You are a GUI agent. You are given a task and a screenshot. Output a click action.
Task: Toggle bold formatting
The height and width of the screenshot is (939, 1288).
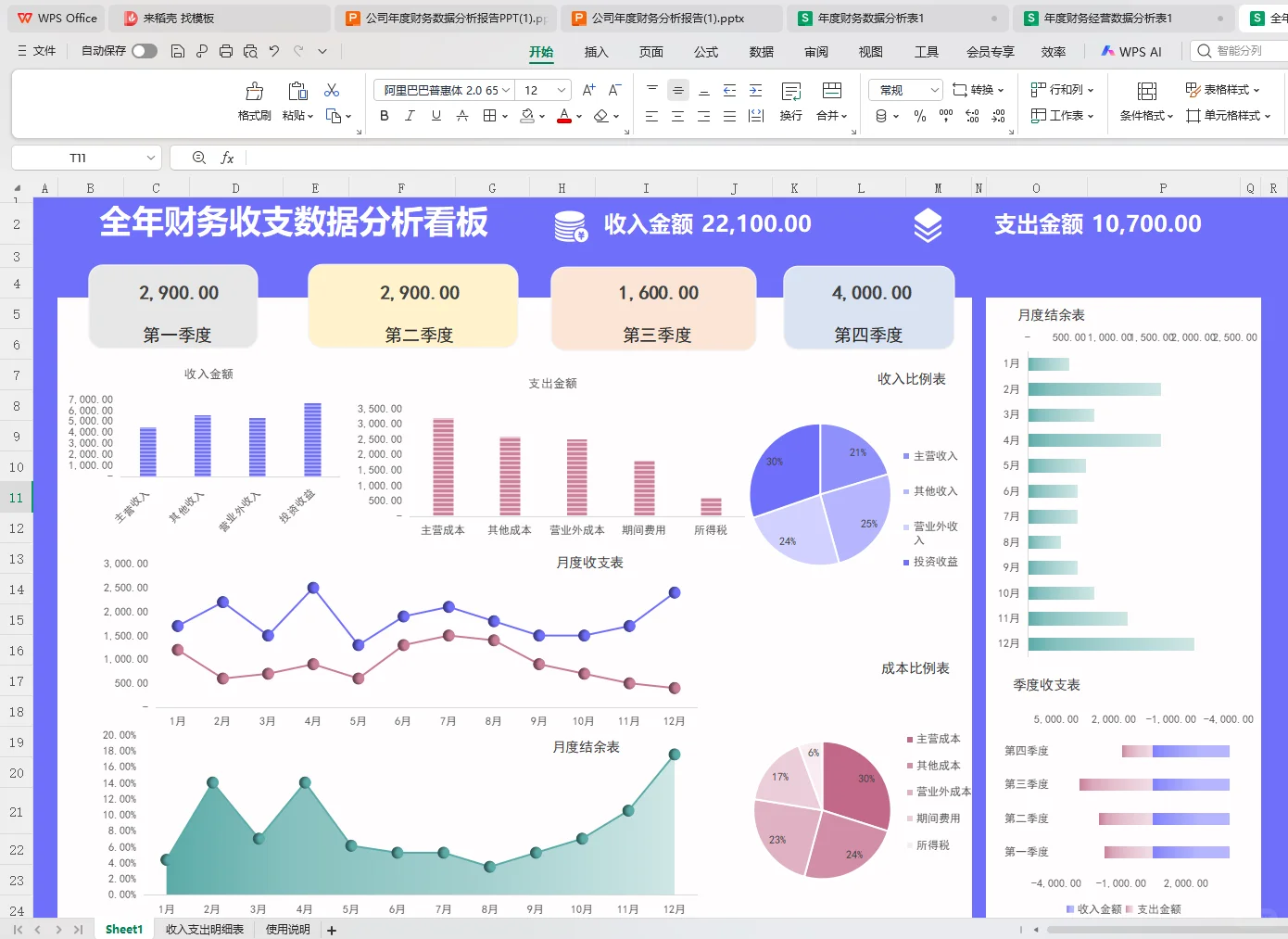click(385, 116)
